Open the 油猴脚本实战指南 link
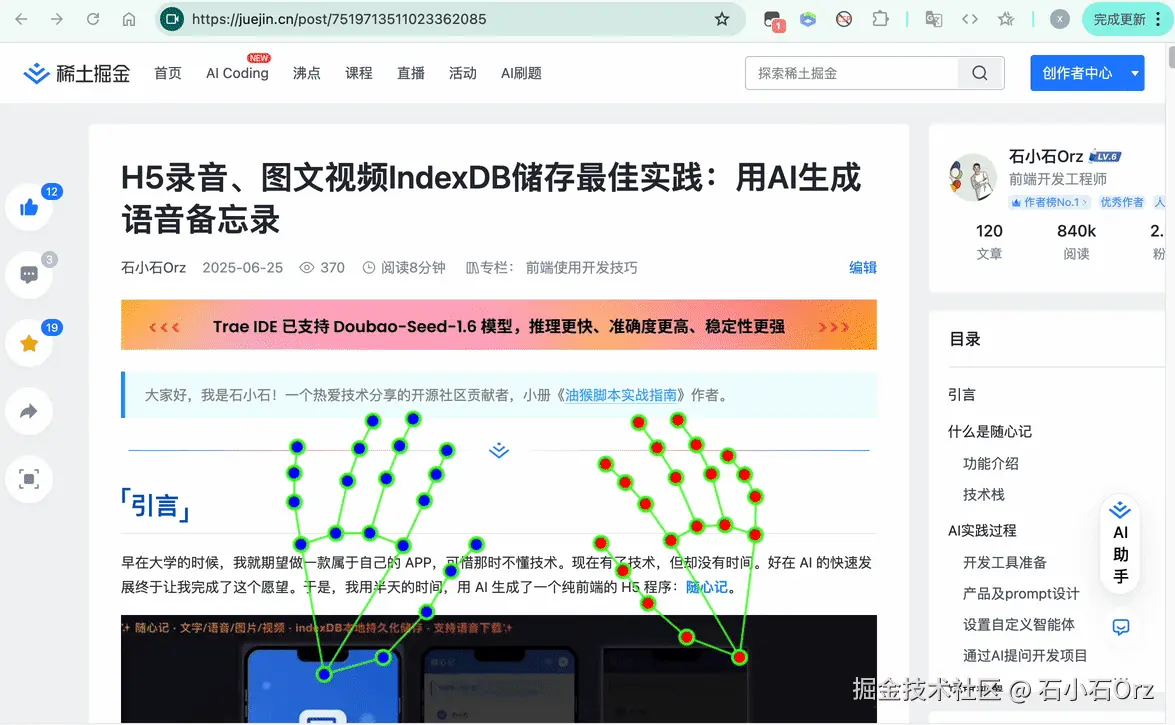The image size is (1175, 725). coord(620,395)
